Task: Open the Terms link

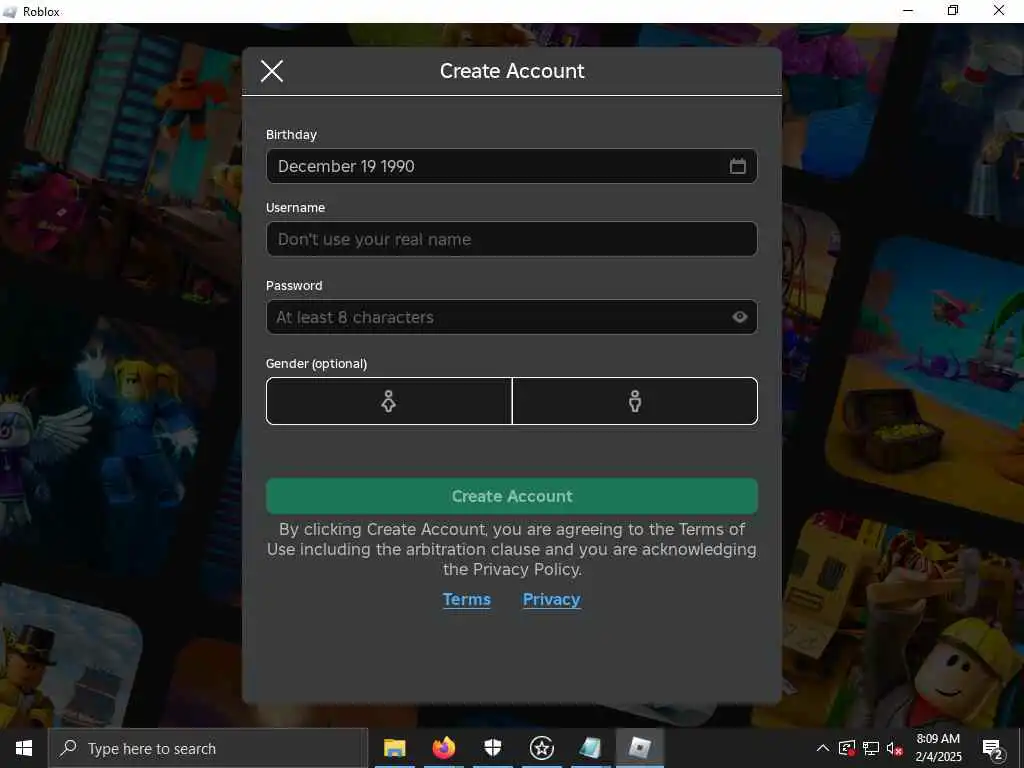Action: (466, 600)
